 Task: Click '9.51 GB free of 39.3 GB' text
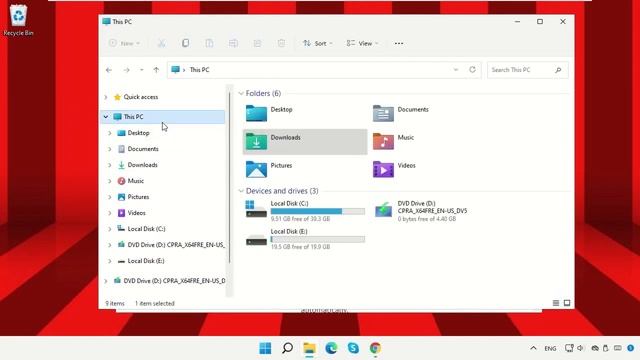[300, 219]
